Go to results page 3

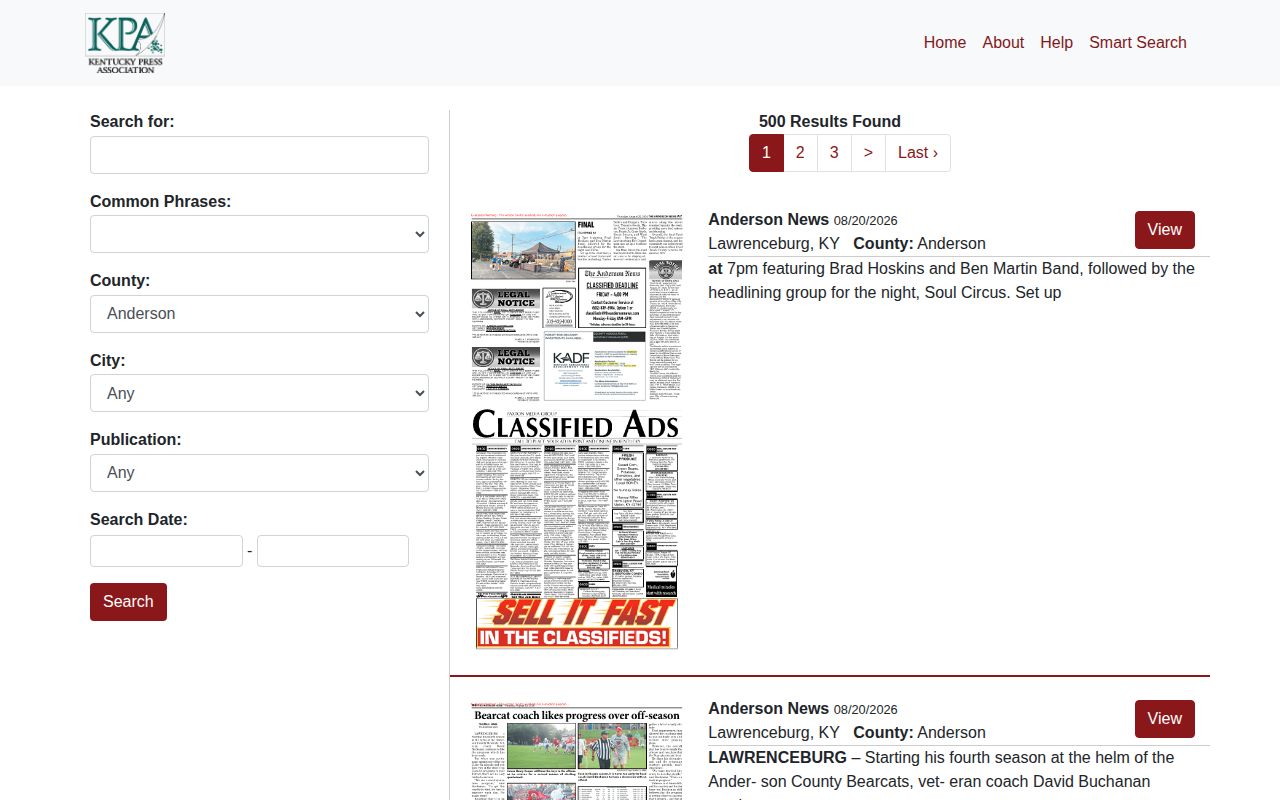click(x=834, y=153)
